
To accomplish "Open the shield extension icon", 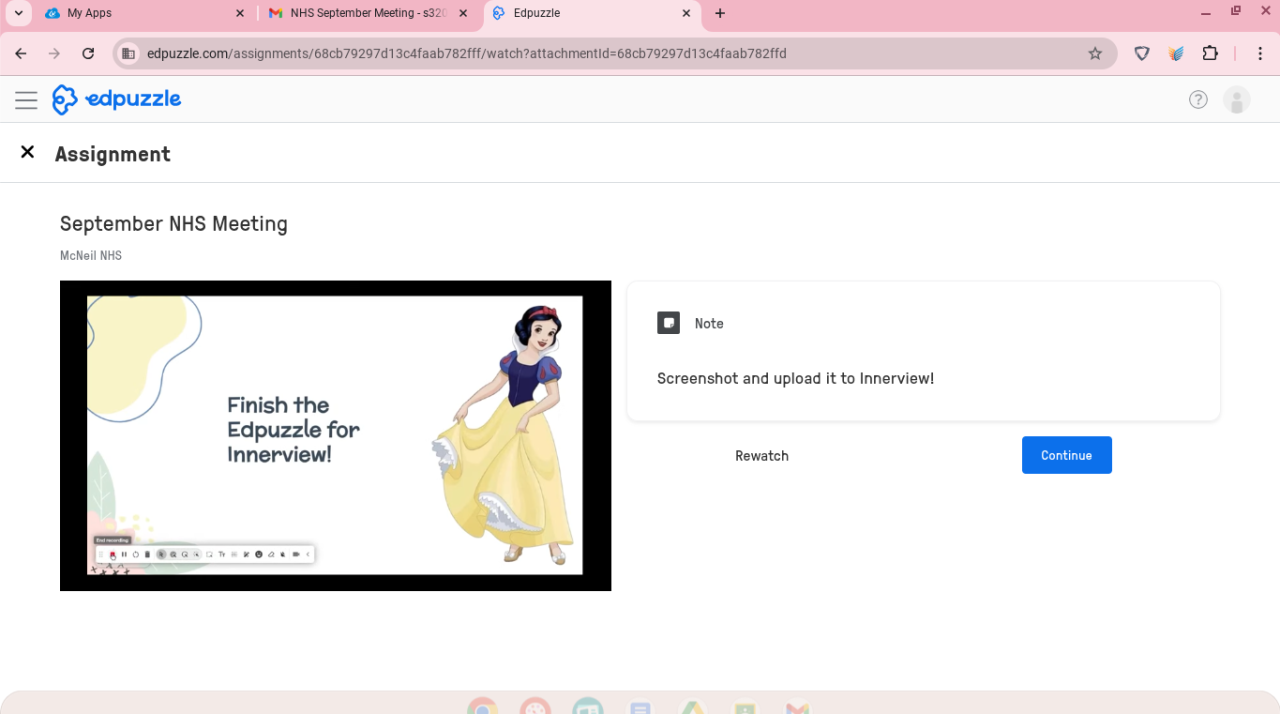I will [x=1142, y=53].
